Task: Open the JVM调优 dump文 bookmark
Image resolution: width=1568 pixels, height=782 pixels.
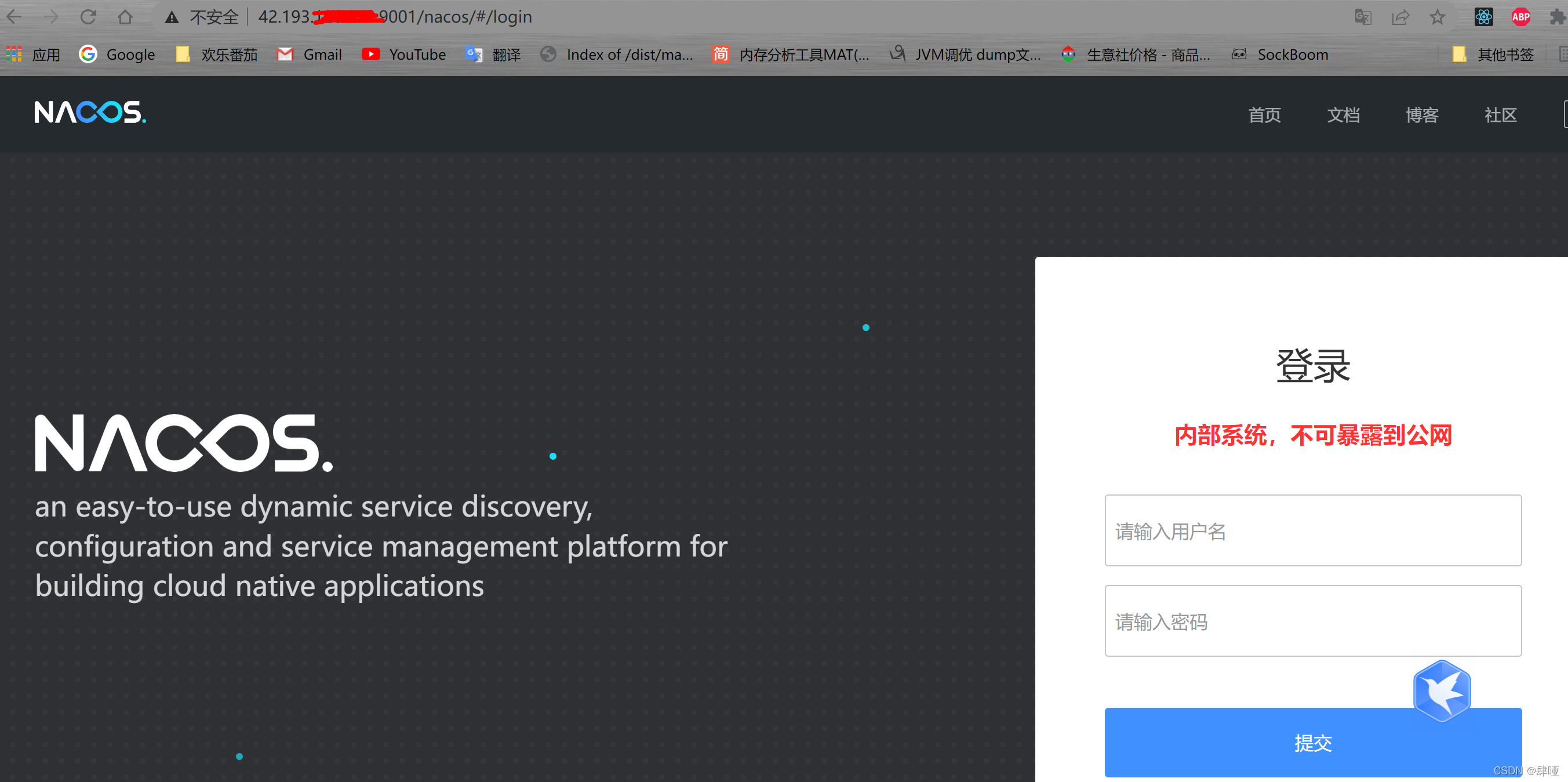Action: [x=965, y=54]
